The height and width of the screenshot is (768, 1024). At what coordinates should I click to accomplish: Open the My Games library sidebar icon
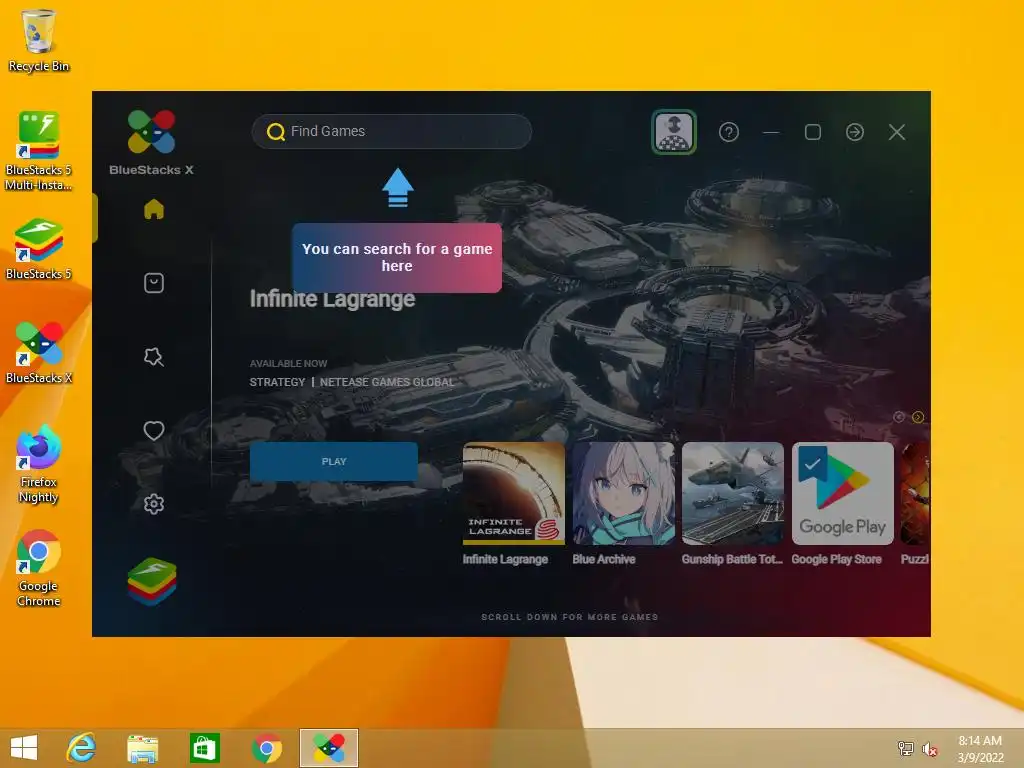pos(153,283)
